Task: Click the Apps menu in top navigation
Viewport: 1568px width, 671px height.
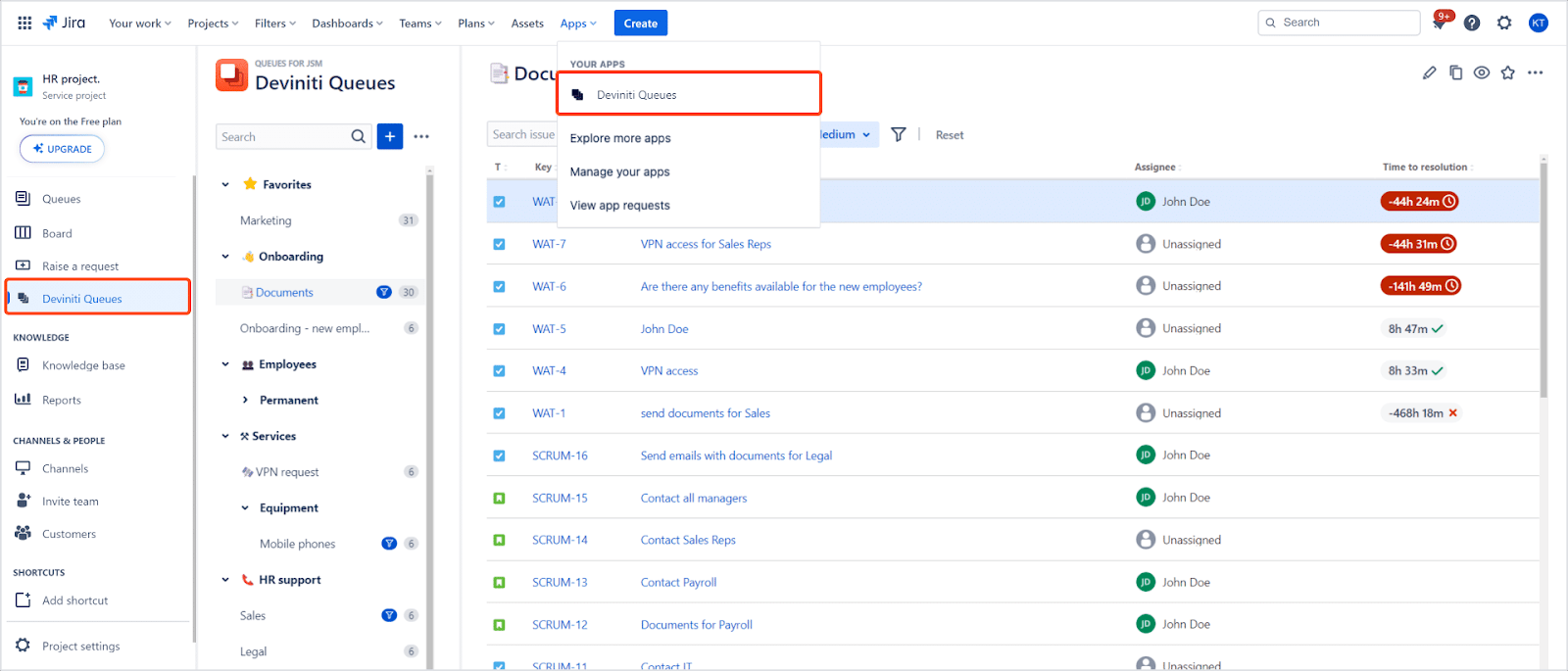Action: coord(578,24)
